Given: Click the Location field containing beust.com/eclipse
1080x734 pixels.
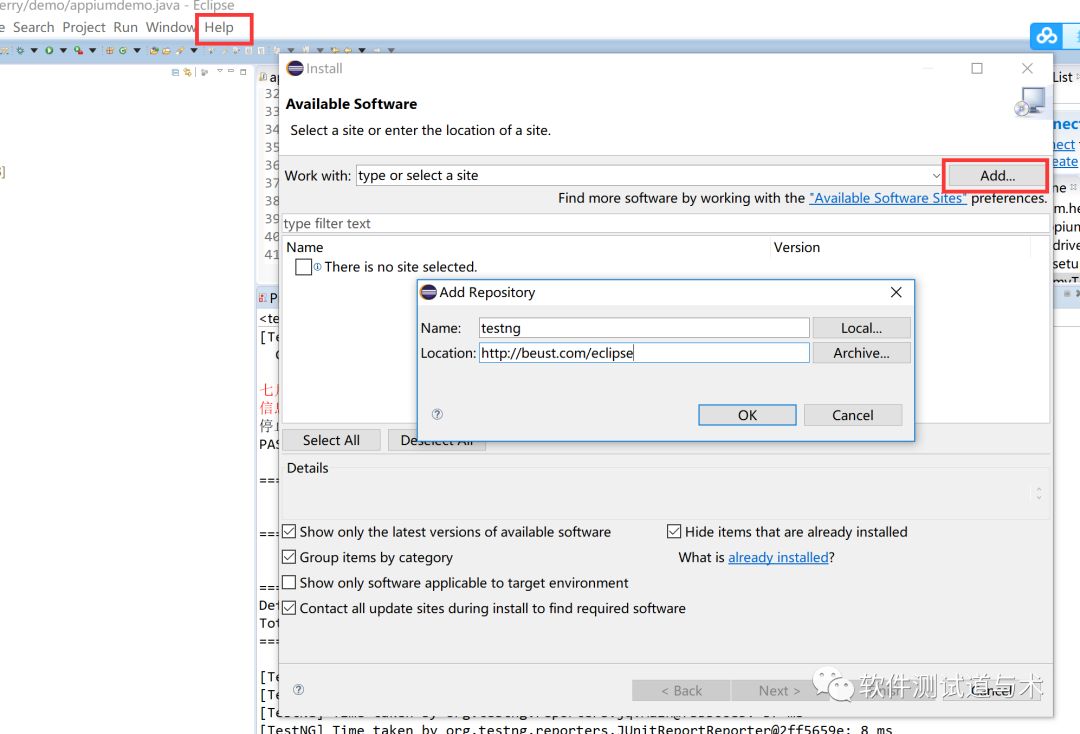Looking at the screenshot, I should point(644,352).
